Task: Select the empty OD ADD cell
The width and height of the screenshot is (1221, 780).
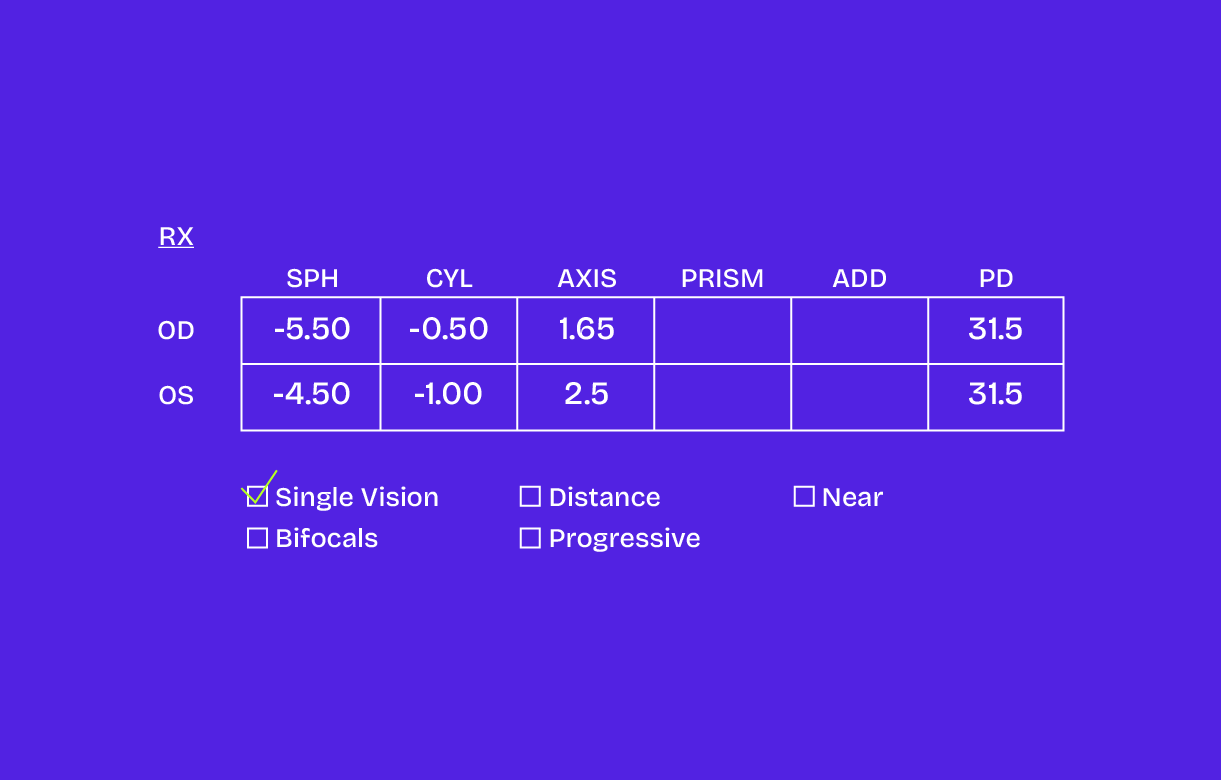Action: (859, 330)
